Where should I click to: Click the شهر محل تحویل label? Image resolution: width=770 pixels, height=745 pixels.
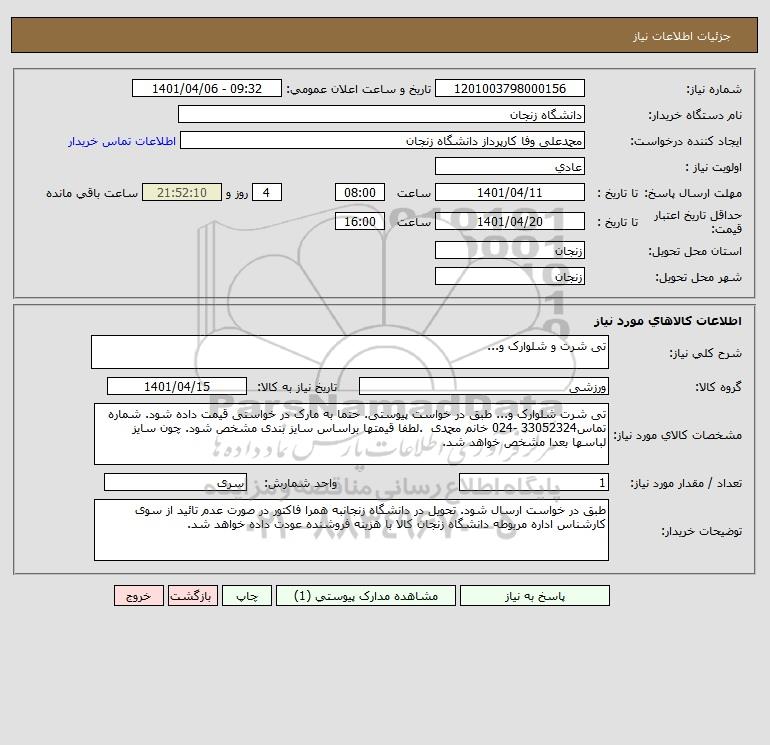point(699,277)
